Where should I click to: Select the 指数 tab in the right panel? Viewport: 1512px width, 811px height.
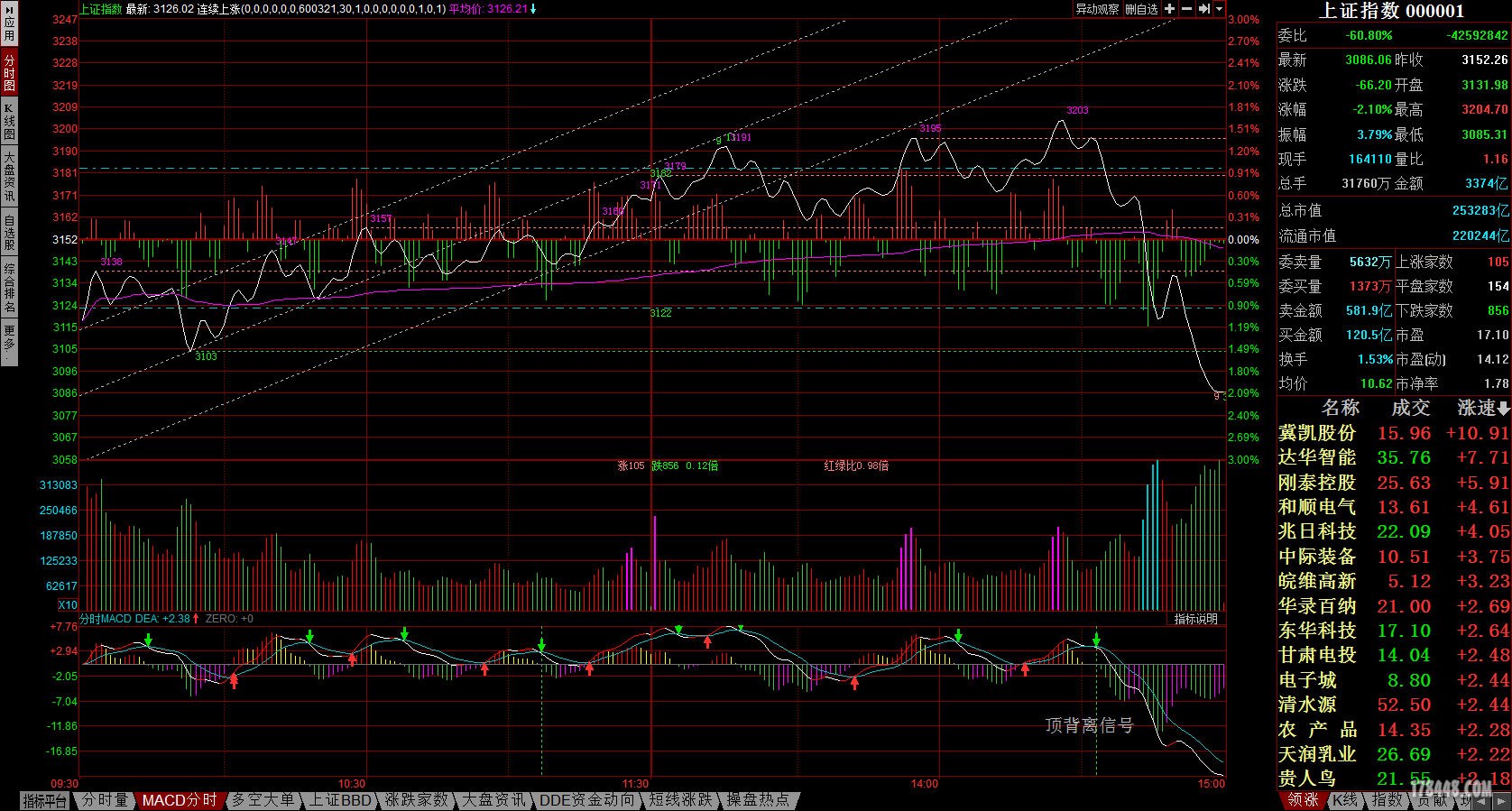(x=1387, y=800)
